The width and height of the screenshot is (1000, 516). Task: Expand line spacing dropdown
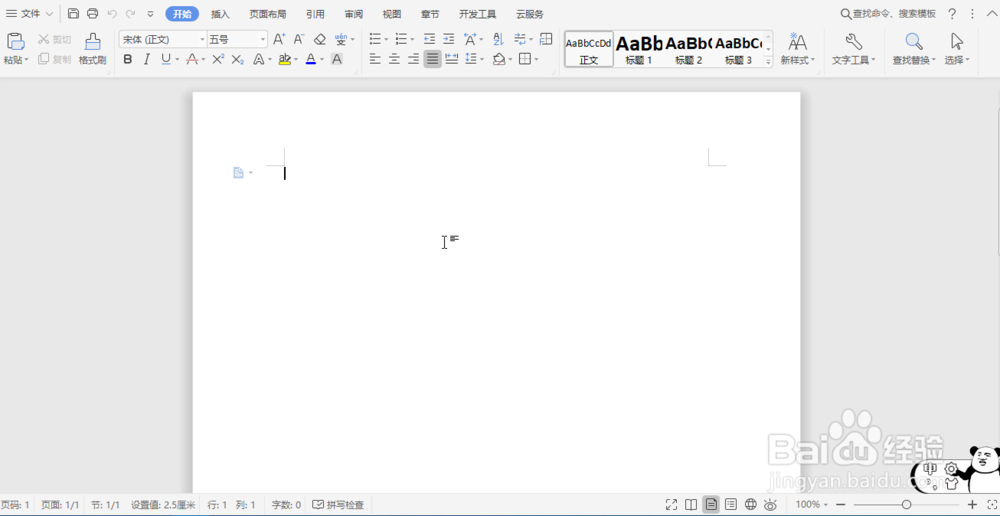tap(482, 60)
